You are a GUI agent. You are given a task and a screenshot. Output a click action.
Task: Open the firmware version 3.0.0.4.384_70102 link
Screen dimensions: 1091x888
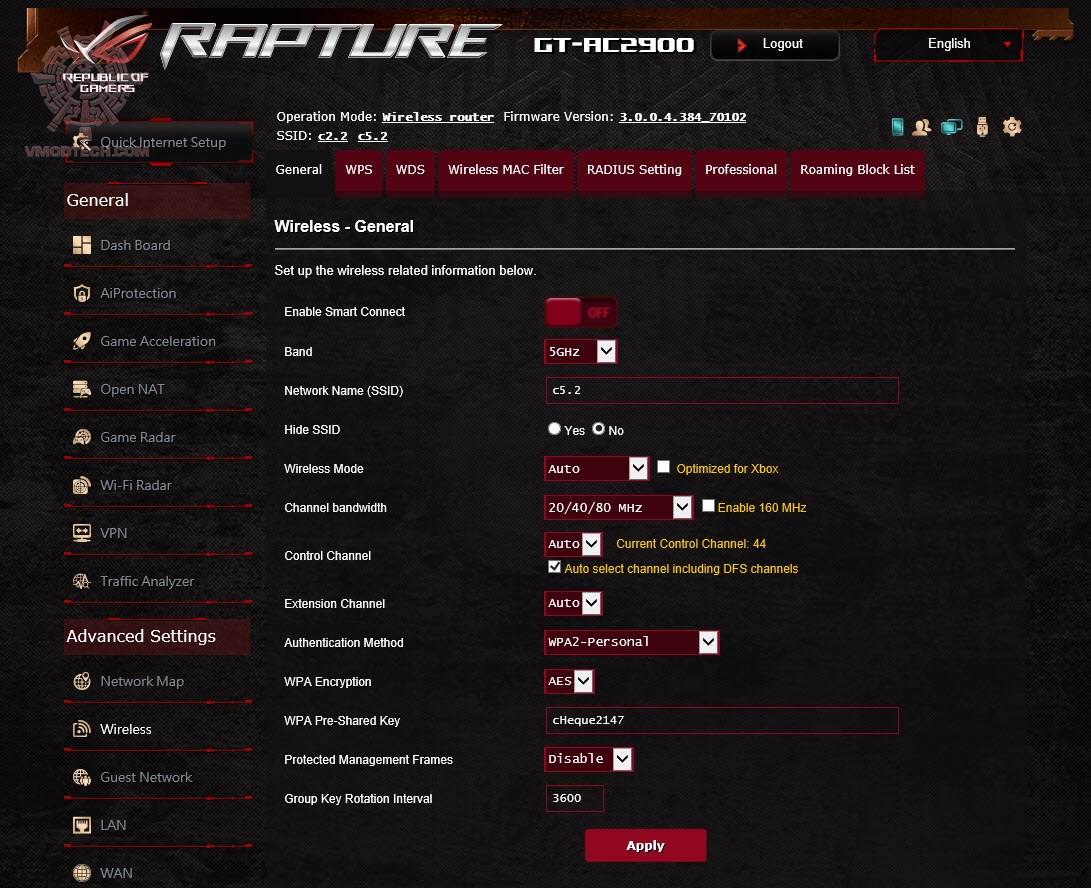click(683, 117)
